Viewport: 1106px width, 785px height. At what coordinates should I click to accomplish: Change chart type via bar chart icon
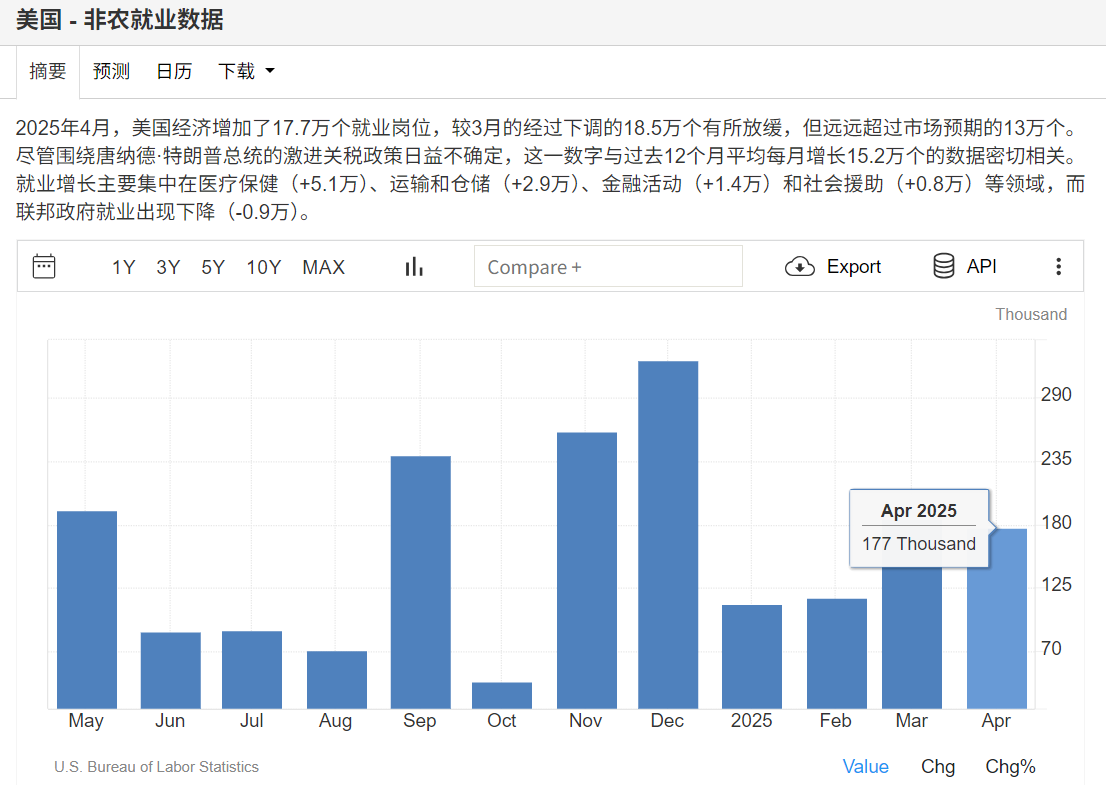click(x=414, y=267)
